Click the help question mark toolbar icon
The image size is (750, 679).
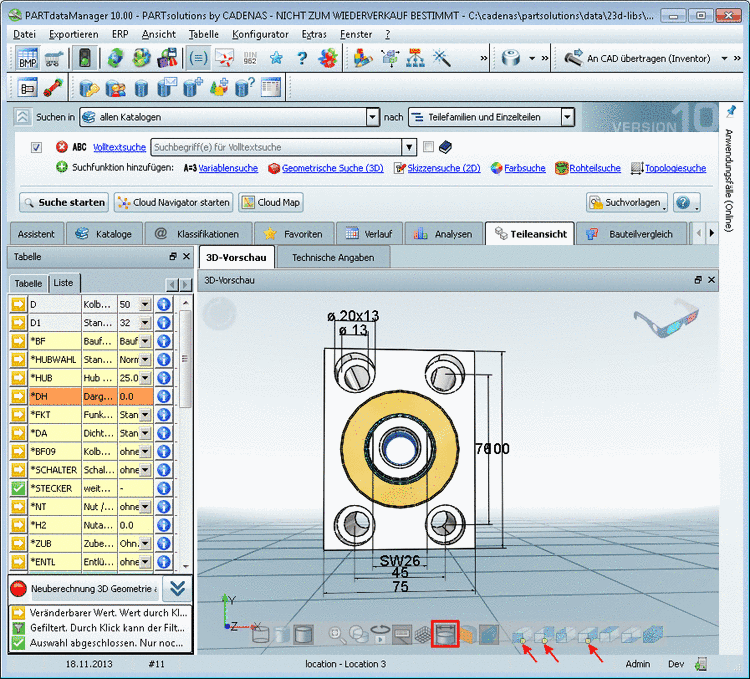301,58
